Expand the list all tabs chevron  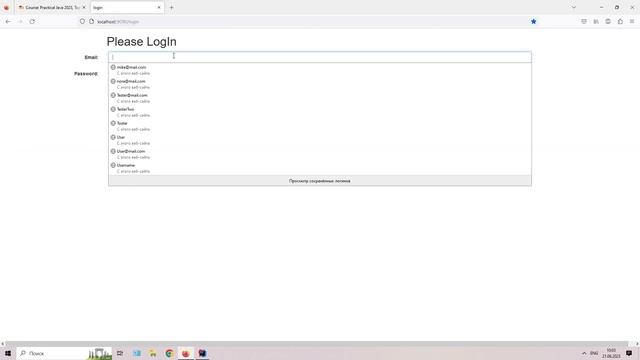coord(573,7)
